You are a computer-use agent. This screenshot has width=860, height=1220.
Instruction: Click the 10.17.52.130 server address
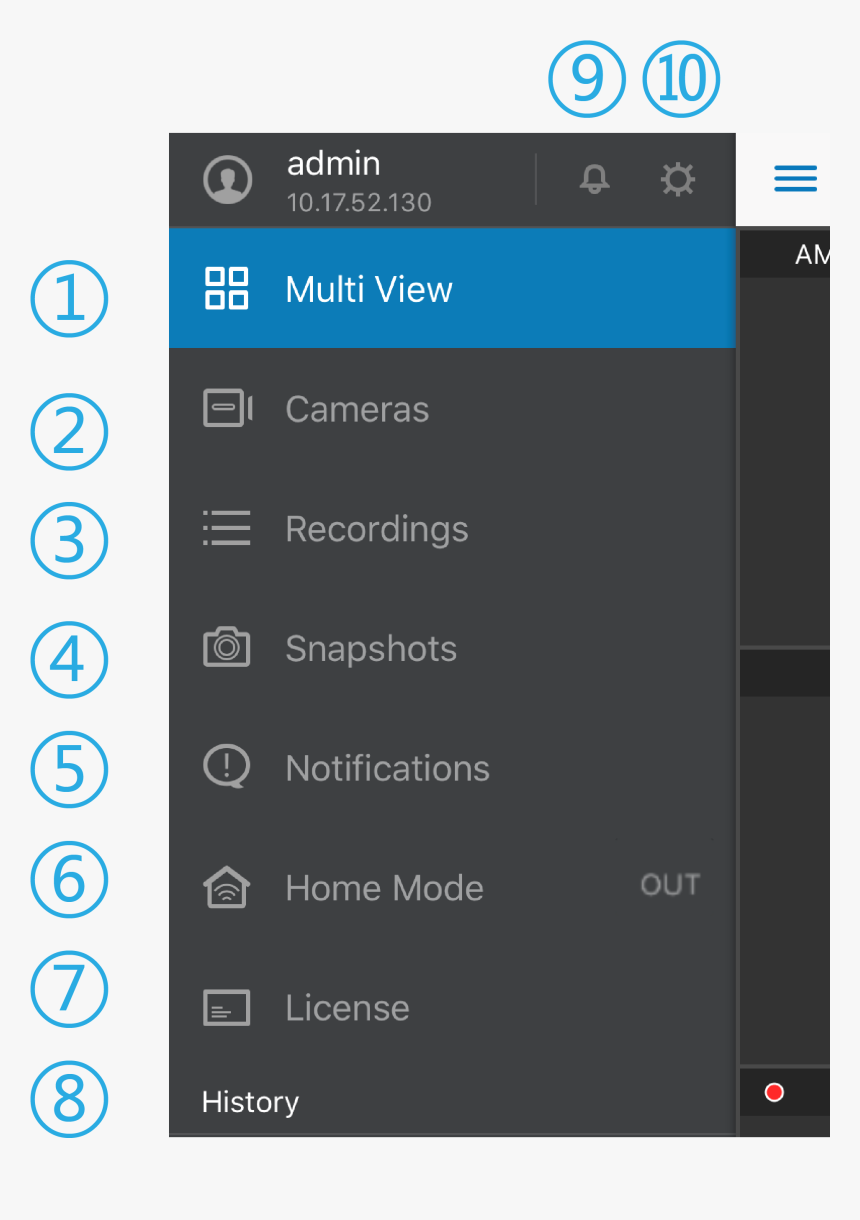[359, 203]
